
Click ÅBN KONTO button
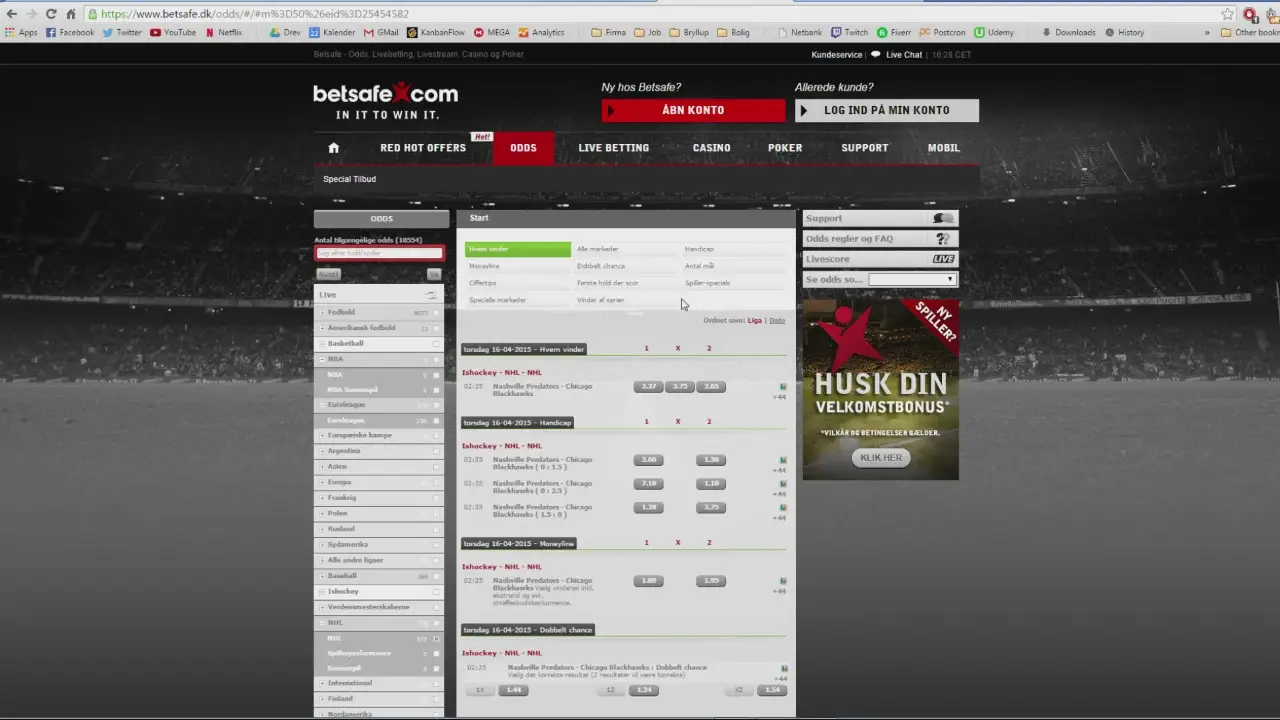tap(693, 110)
